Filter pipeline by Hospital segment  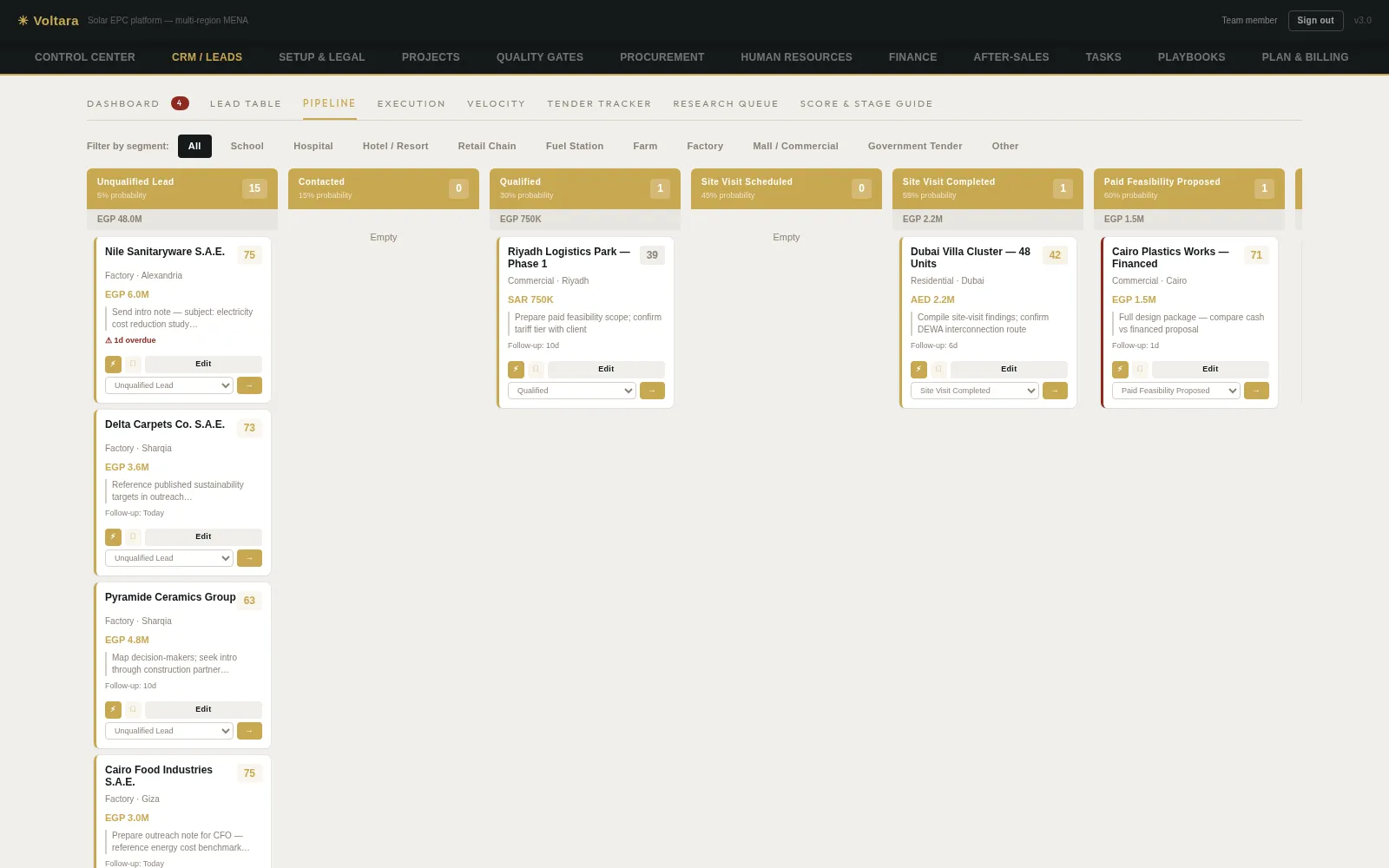pos(313,146)
